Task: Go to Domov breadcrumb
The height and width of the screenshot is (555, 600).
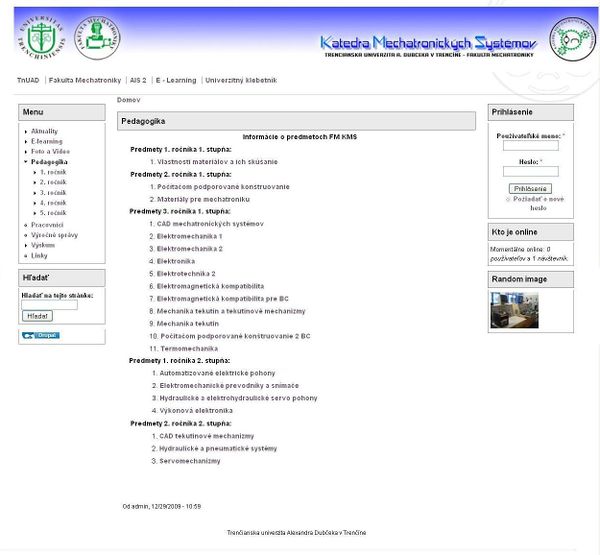Action: [x=129, y=100]
